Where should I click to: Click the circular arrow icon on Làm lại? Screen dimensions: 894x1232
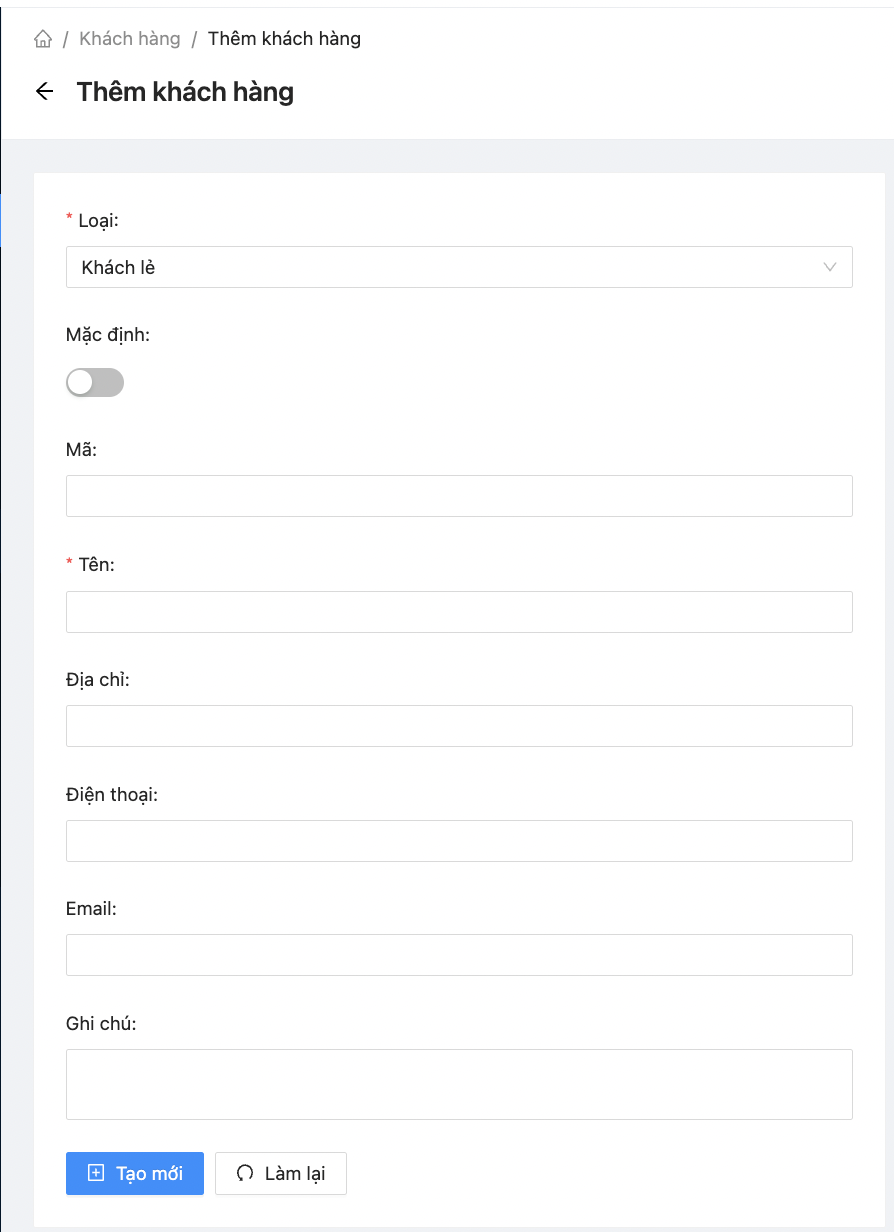pyautogui.click(x=245, y=1173)
